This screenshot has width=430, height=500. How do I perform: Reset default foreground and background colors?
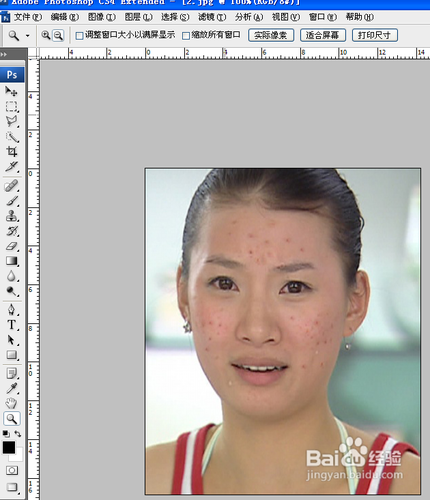click(6, 434)
